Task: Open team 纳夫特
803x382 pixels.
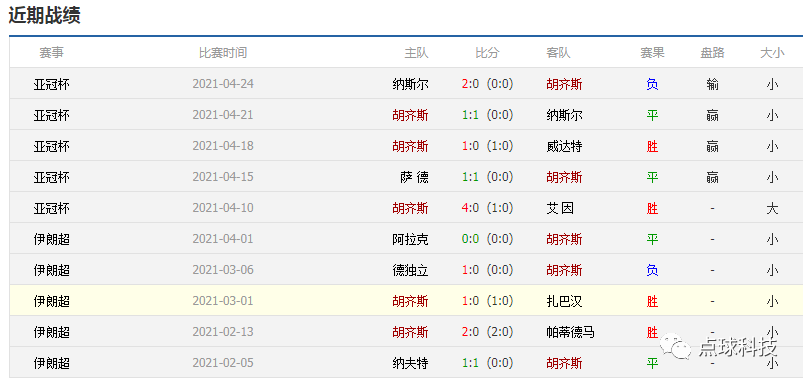Action: click(x=410, y=364)
